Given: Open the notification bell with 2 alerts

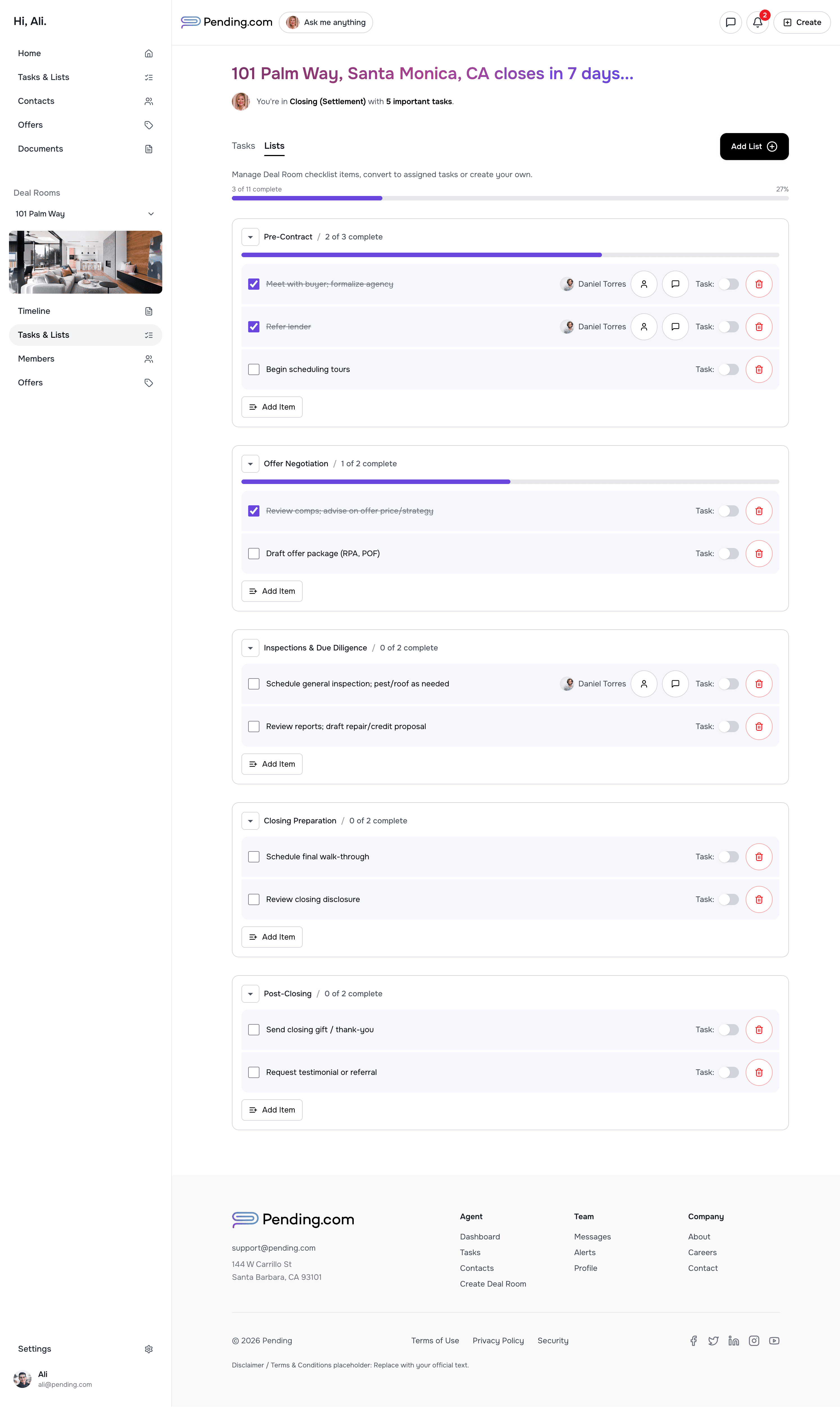Looking at the screenshot, I should coord(758,23).
